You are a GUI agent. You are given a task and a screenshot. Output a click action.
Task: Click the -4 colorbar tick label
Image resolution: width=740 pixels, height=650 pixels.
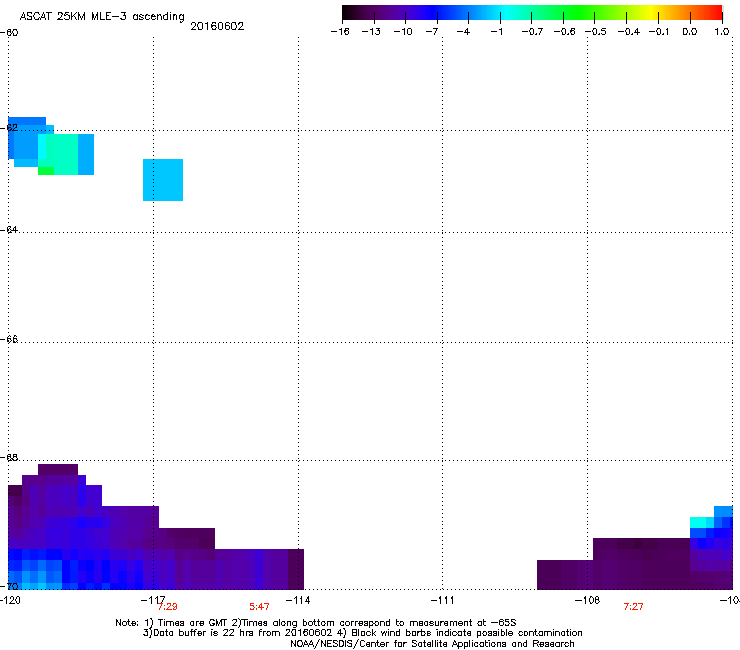(463, 32)
